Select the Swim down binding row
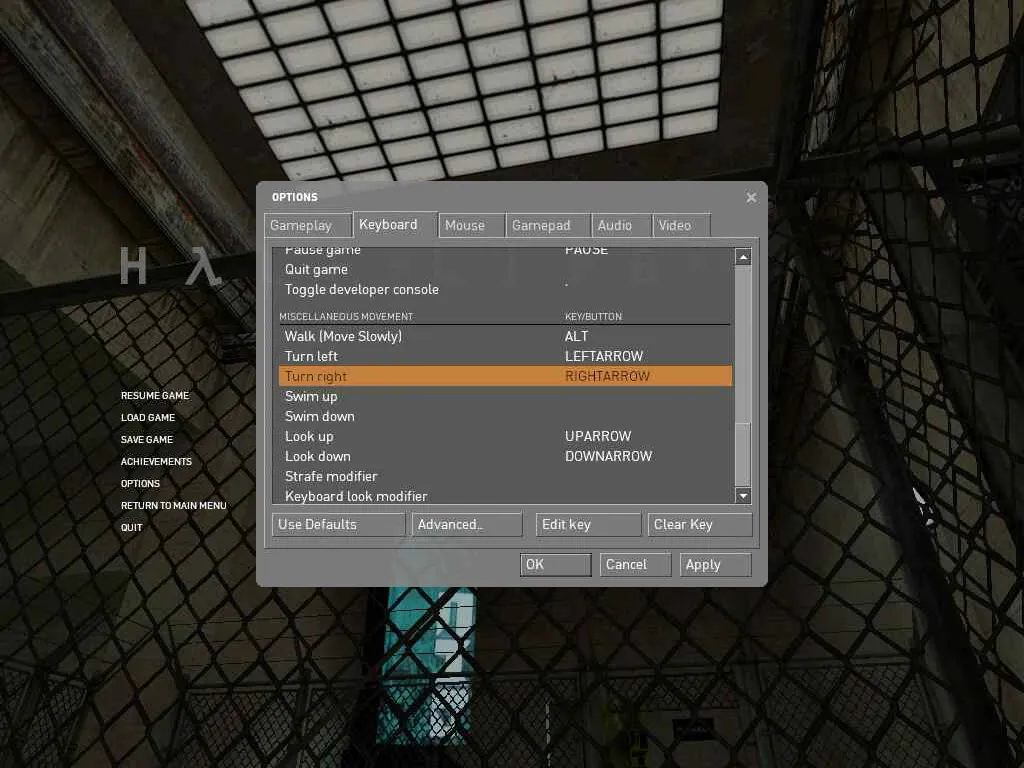The height and width of the screenshot is (768, 1024). 505,417
